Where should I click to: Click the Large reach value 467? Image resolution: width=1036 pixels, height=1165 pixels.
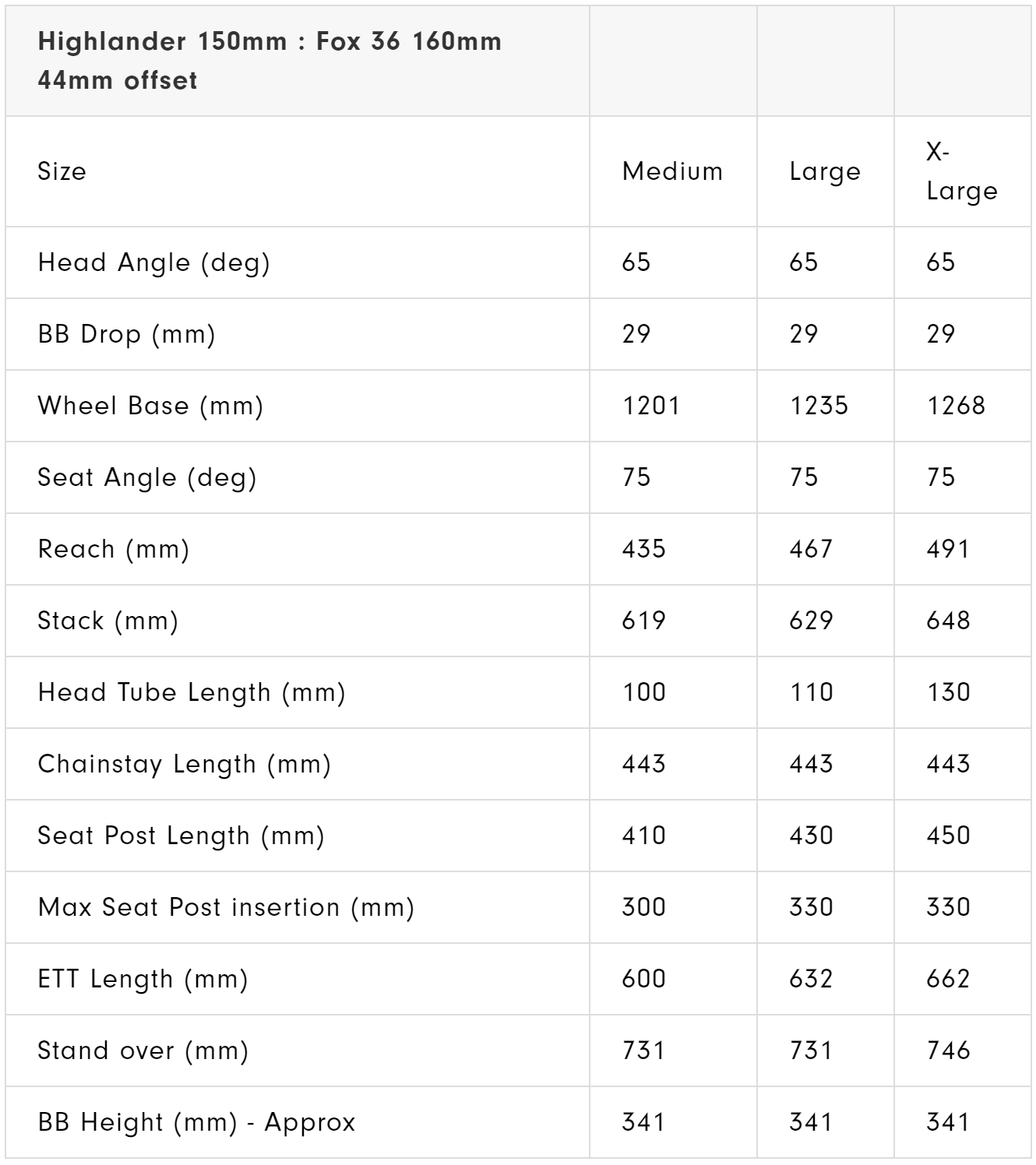point(811,549)
